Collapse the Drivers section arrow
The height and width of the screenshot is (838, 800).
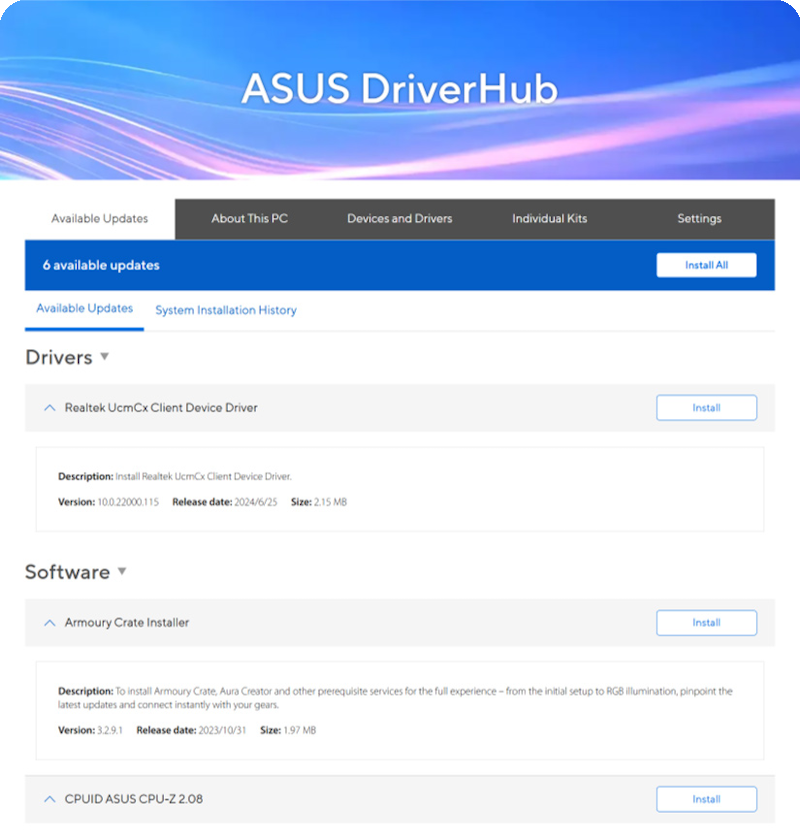click(104, 358)
